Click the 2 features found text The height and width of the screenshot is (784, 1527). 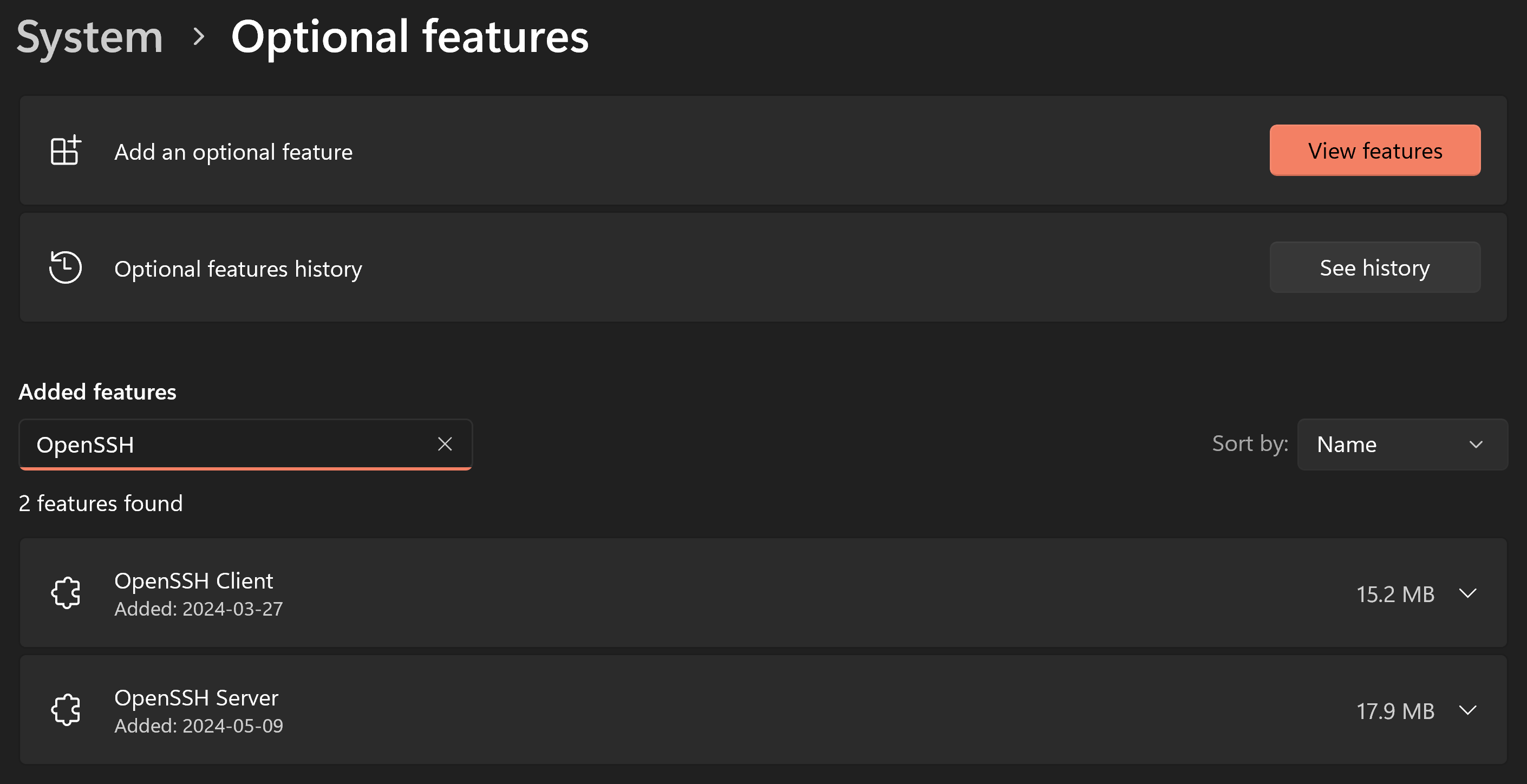(x=101, y=503)
